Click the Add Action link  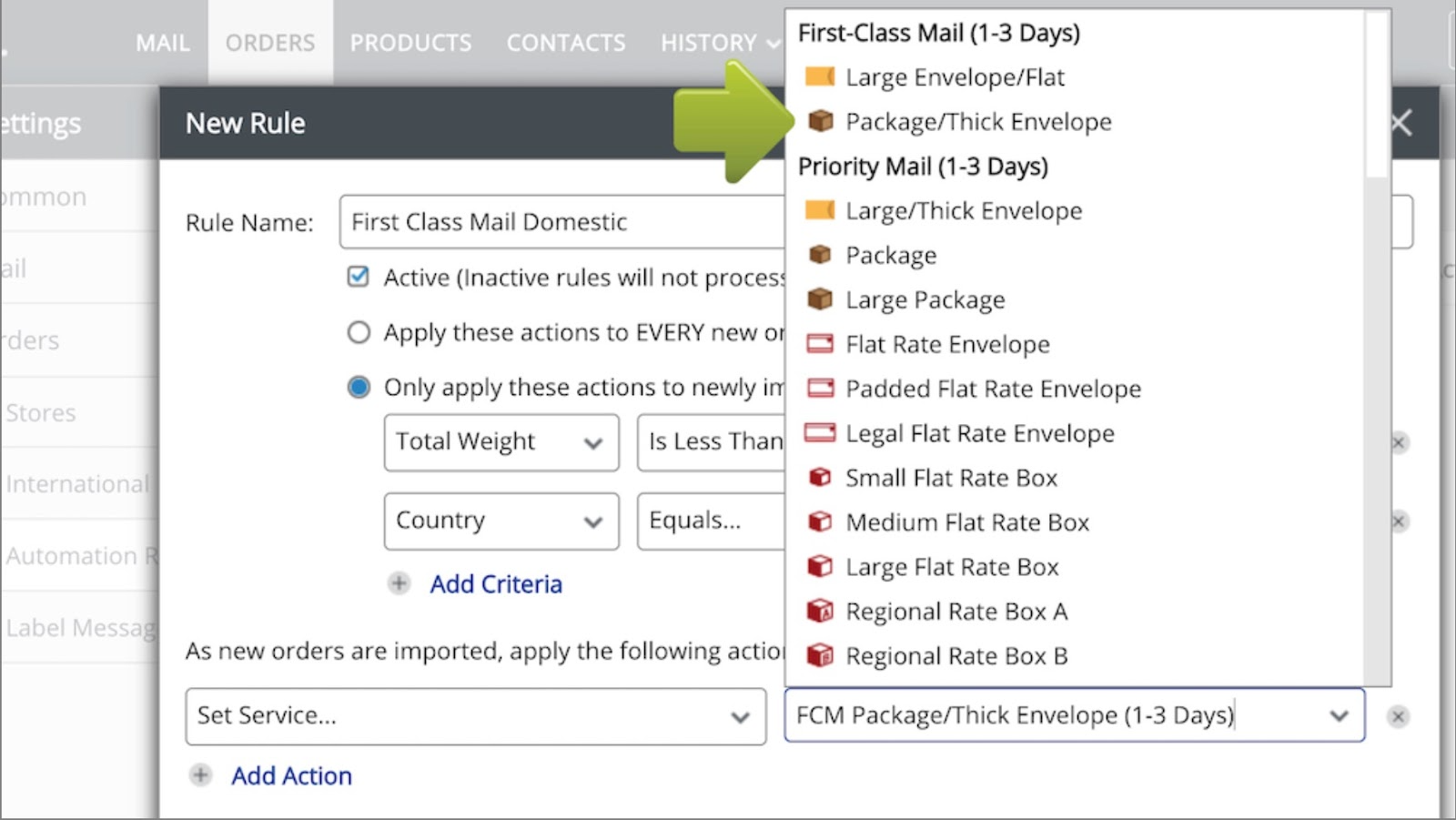(x=291, y=775)
